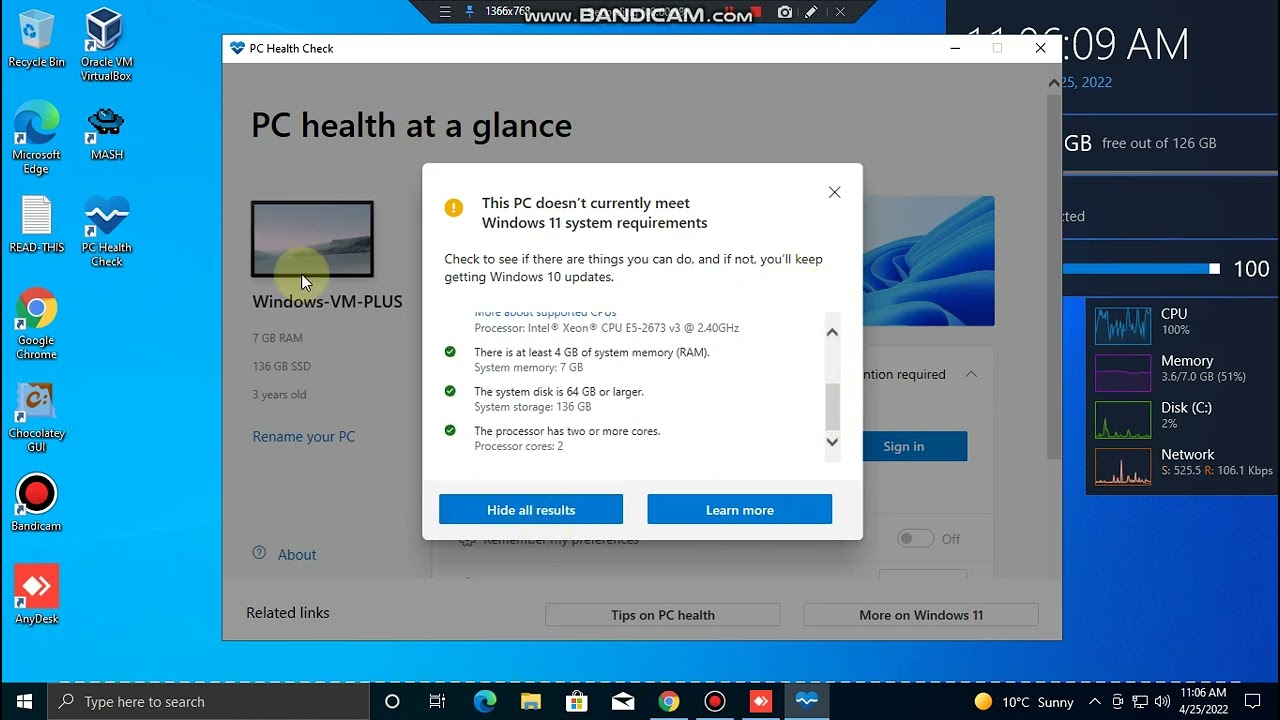Open the 10°C Sunny weather widget

pos(1024,701)
